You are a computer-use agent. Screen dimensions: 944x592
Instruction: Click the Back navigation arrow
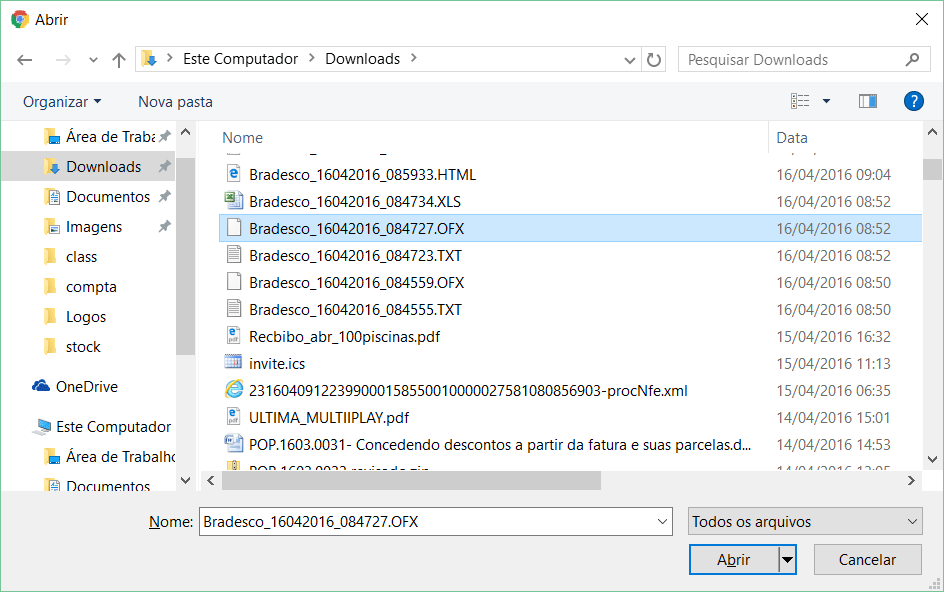coord(25,60)
